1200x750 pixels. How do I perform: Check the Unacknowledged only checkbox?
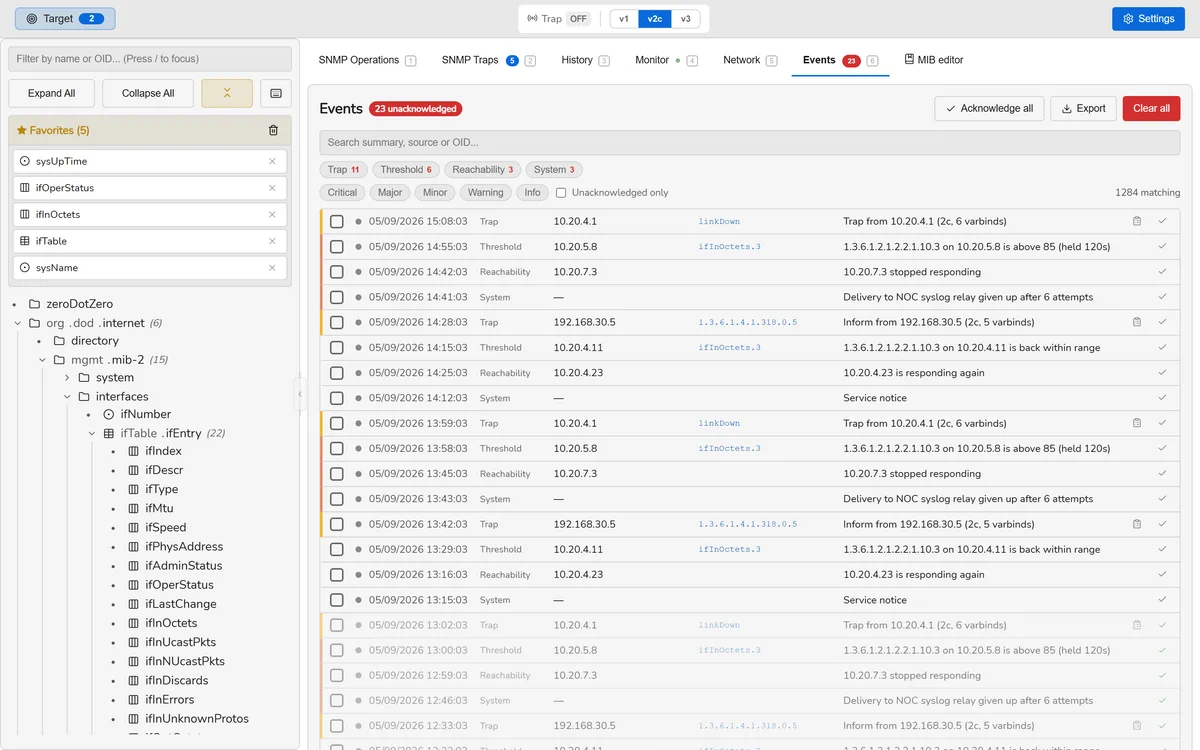561,192
